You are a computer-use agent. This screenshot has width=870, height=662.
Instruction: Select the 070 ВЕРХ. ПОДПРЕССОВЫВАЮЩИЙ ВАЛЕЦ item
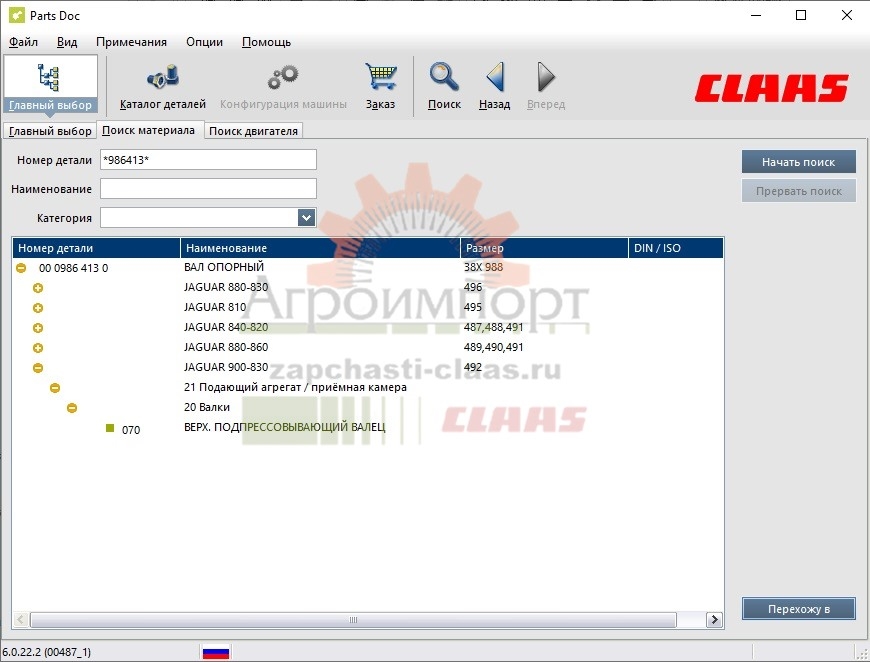[284, 428]
